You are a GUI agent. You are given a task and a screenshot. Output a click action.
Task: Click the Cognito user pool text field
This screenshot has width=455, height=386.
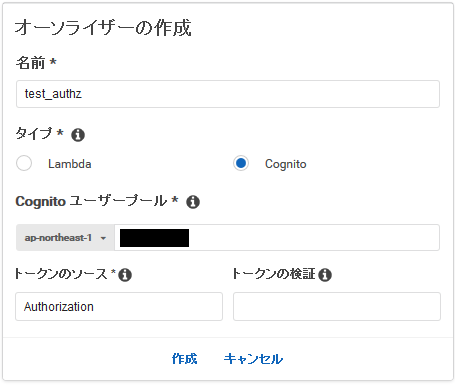click(x=277, y=238)
